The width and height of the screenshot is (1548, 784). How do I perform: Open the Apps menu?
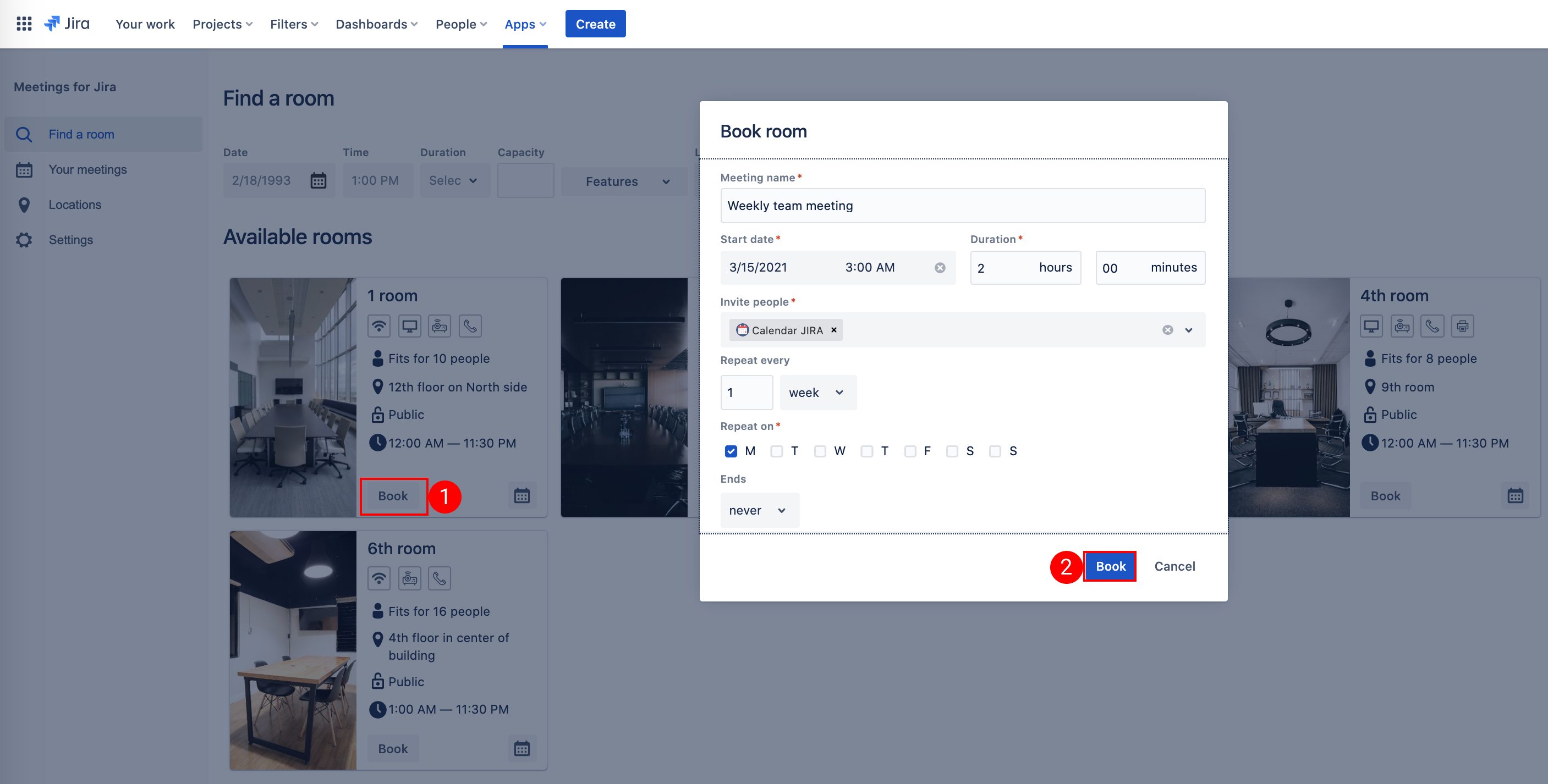tap(525, 24)
